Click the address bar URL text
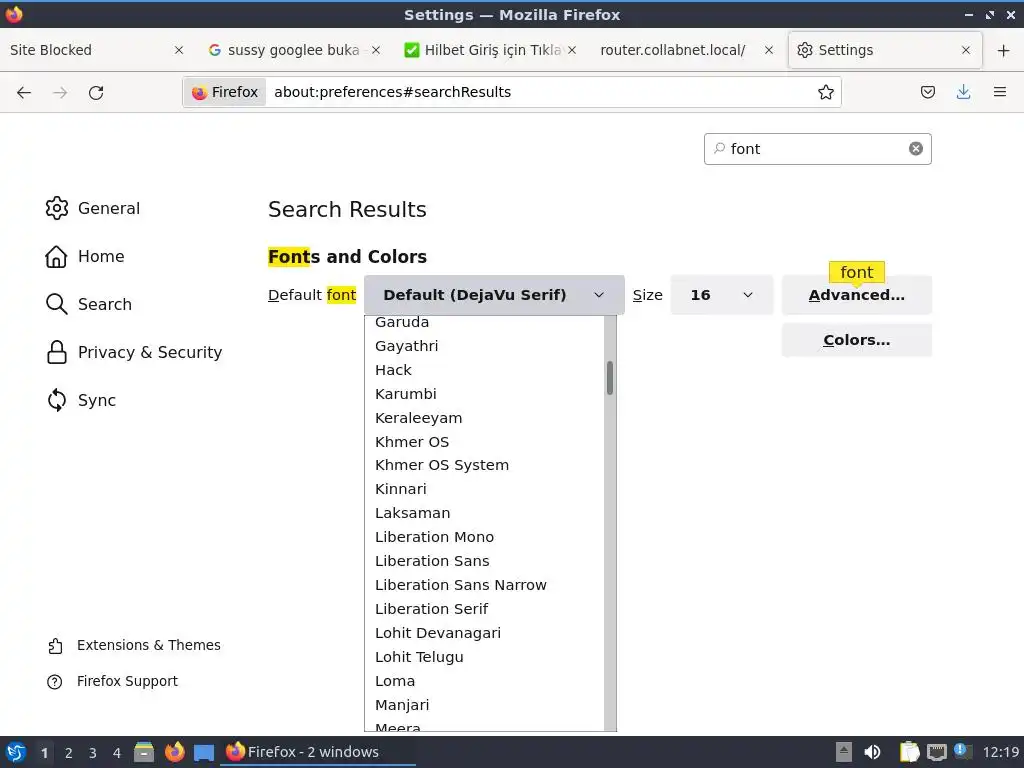 click(392, 92)
